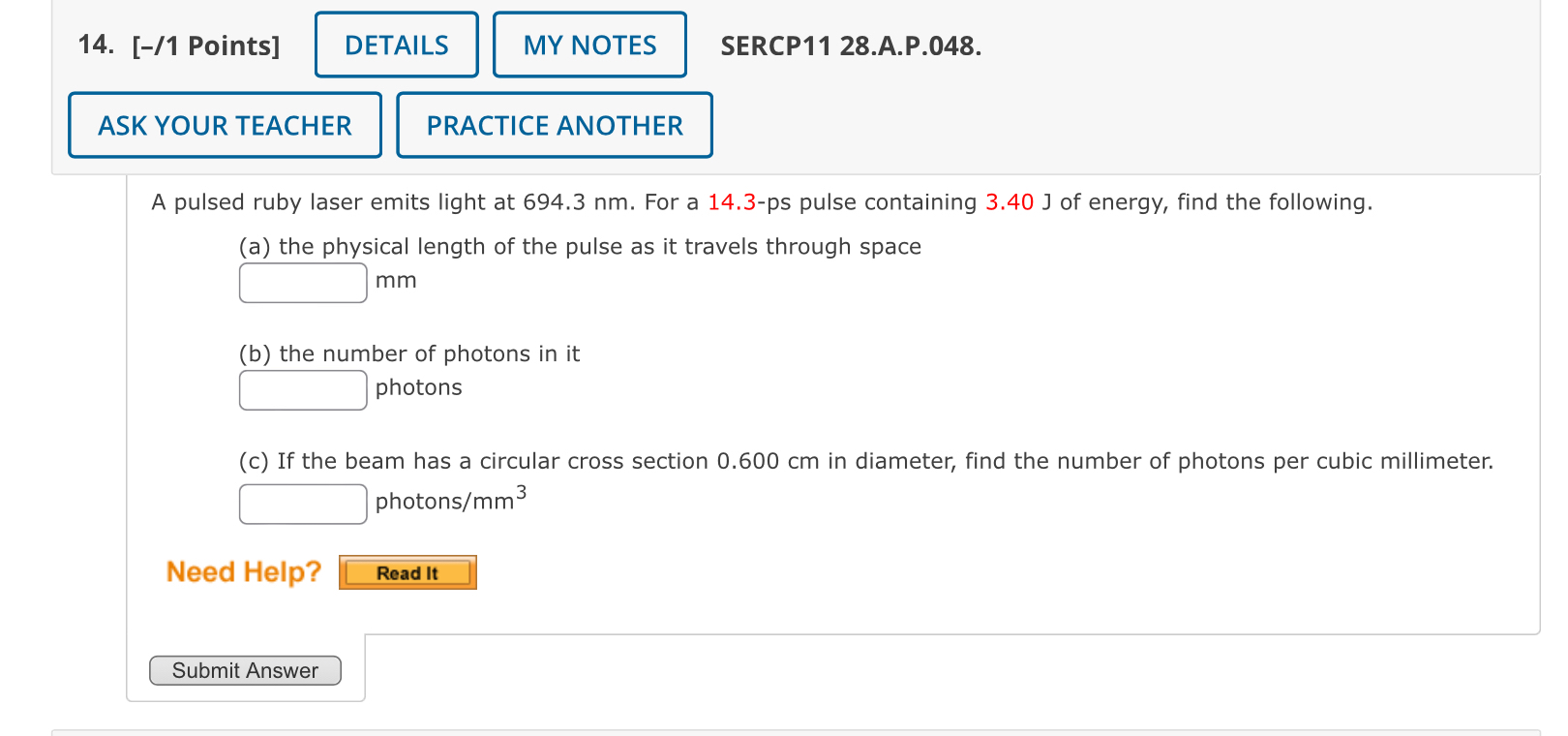The image size is (1568, 736).
Task: Click the pulse length answer box in millimeters
Action: point(302,282)
